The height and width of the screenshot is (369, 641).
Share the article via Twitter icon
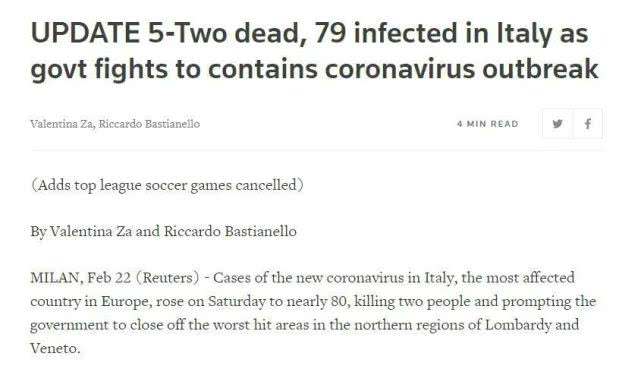[x=558, y=123]
